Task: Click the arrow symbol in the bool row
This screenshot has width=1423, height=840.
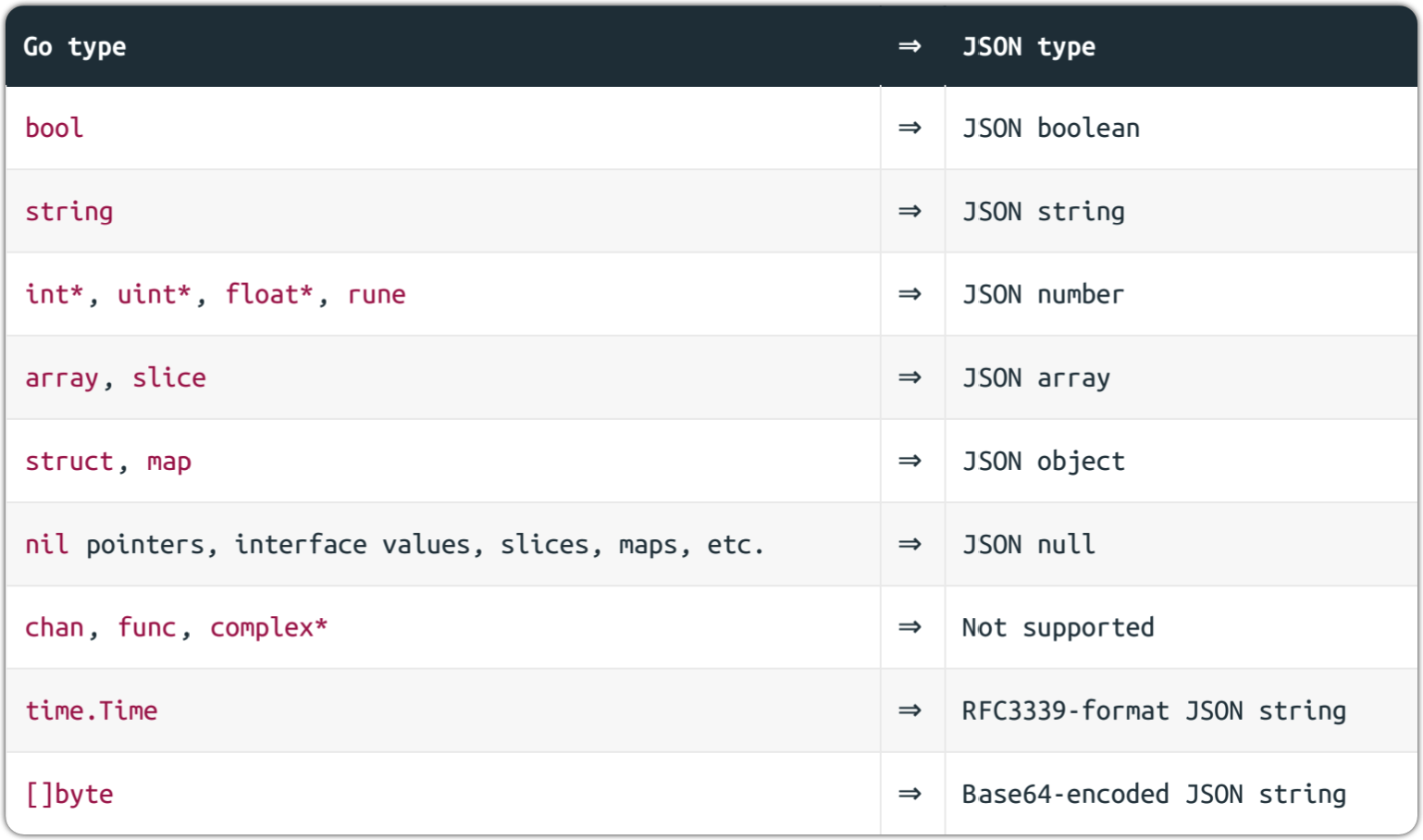Action: coord(909,128)
